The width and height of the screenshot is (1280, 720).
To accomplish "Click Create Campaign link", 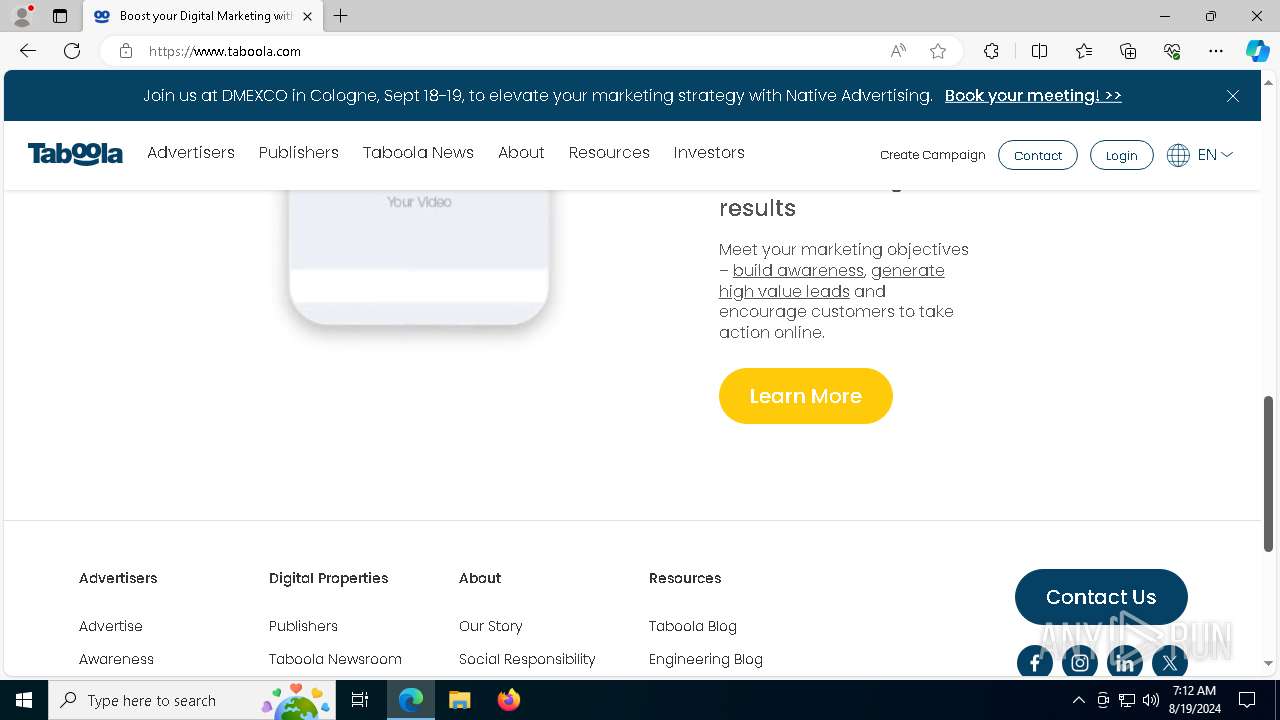I will coord(933,155).
